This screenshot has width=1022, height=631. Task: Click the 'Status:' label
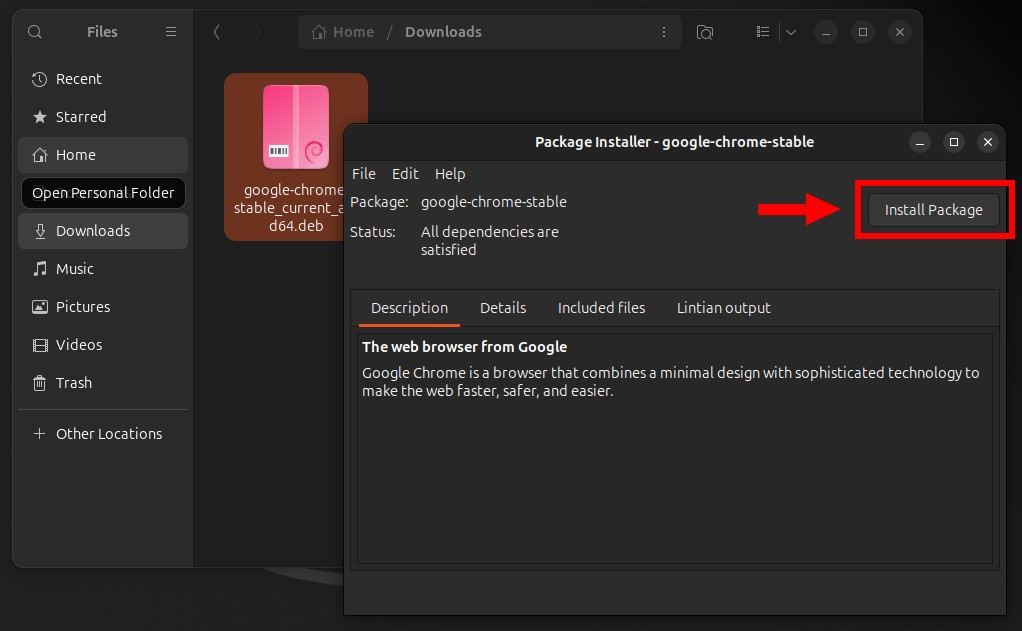pyautogui.click(x=372, y=232)
